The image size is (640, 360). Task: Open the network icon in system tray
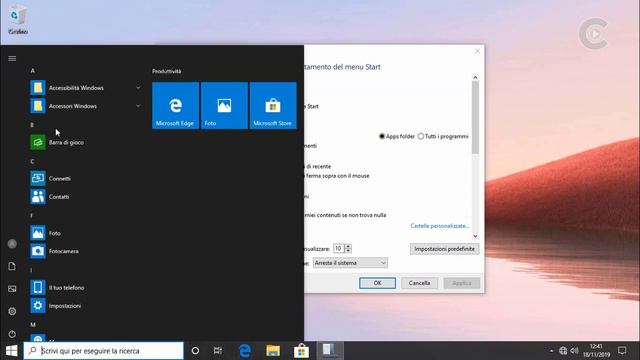point(563,351)
